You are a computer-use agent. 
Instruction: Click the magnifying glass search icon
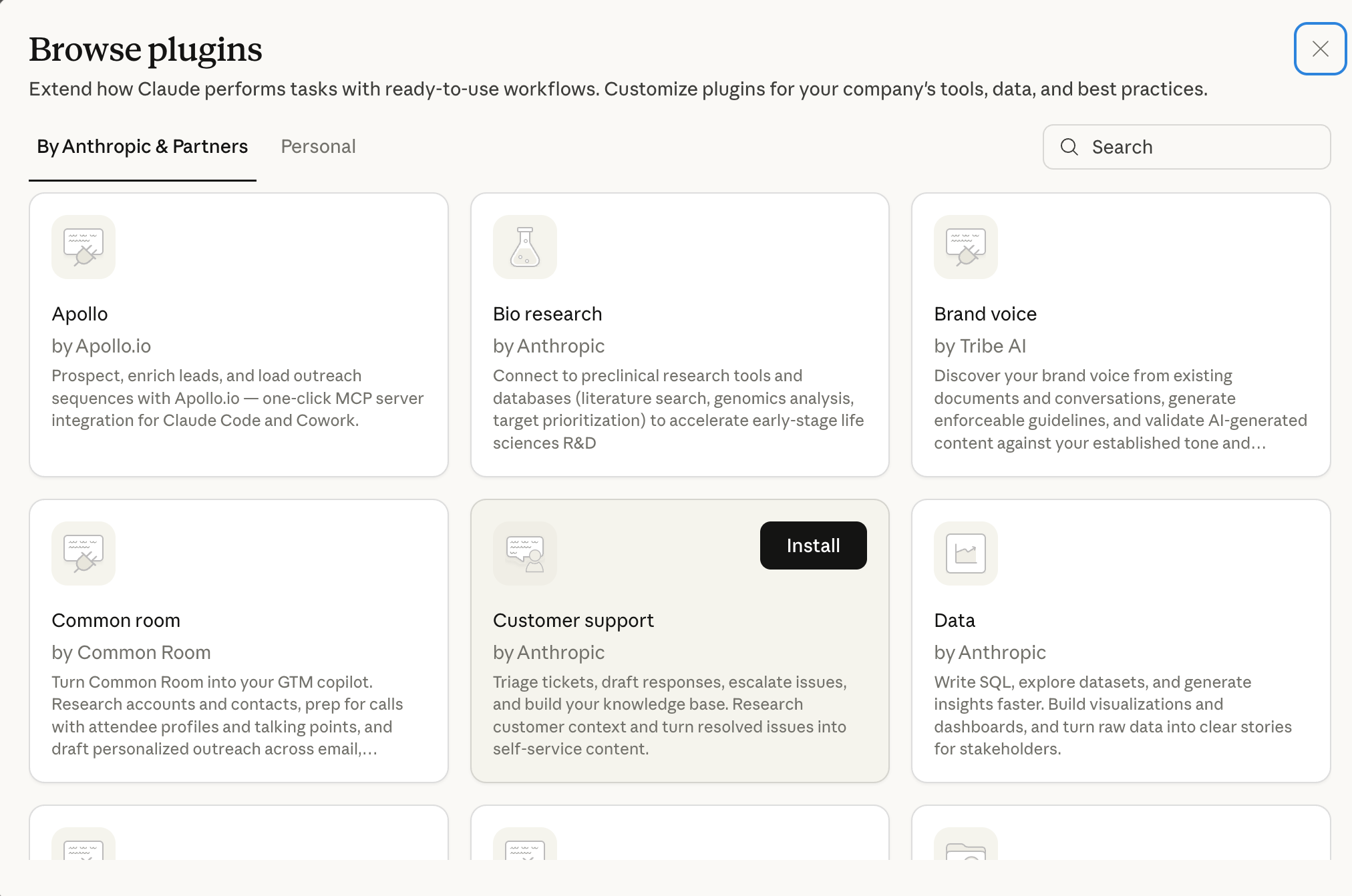tap(1069, 147)
